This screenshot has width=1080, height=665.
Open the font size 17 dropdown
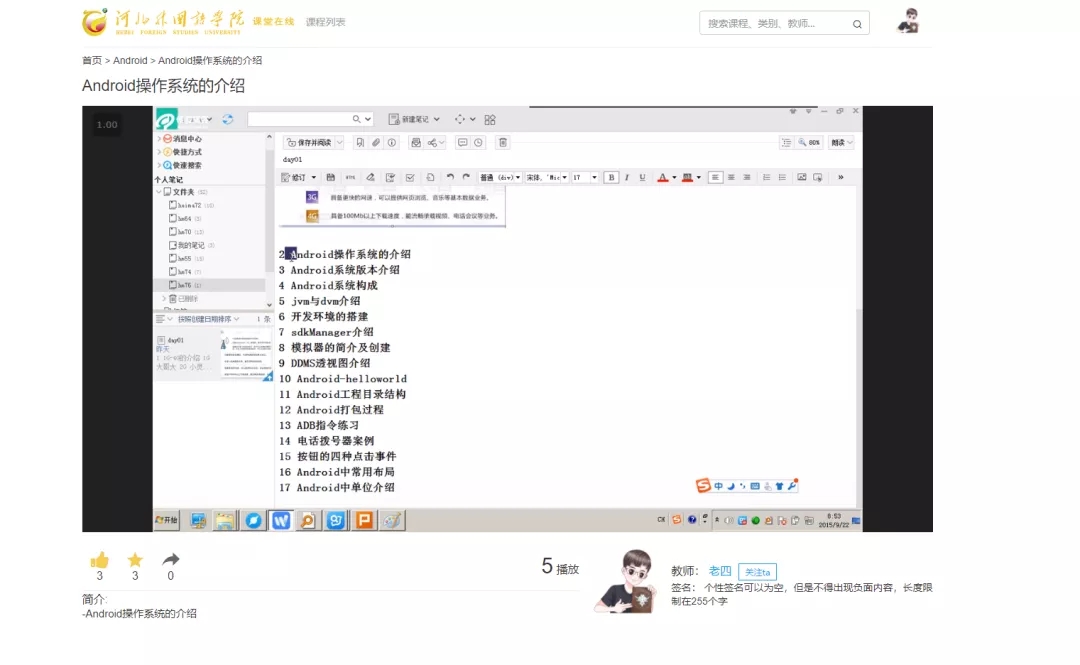[583, 177]
